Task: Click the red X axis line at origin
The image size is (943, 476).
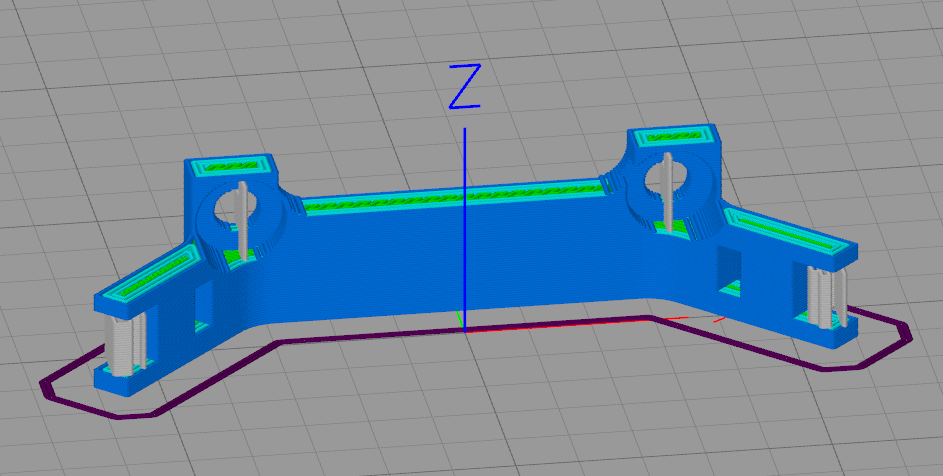Action: (556, 325)
